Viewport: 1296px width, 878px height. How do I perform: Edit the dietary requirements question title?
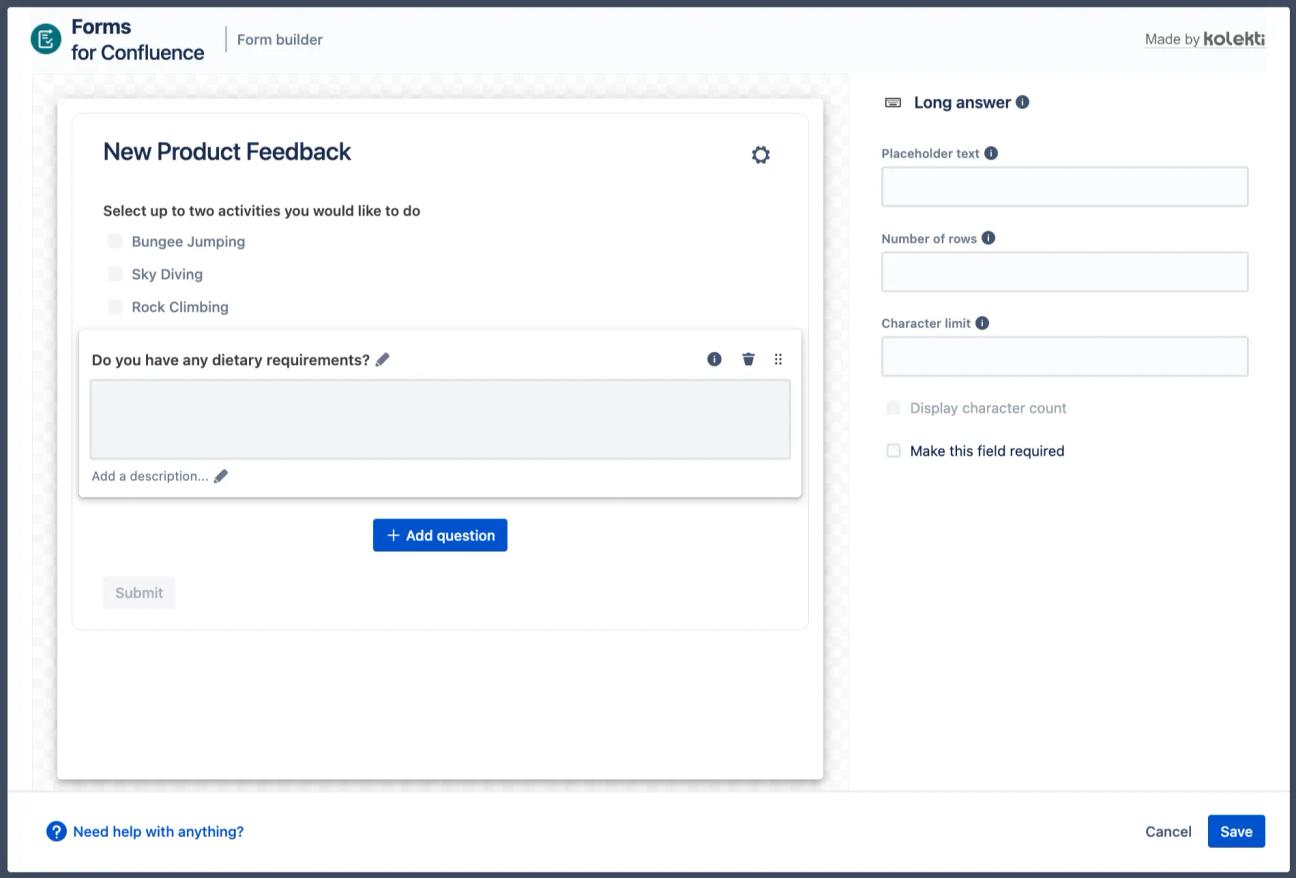(x=383, y=359)
